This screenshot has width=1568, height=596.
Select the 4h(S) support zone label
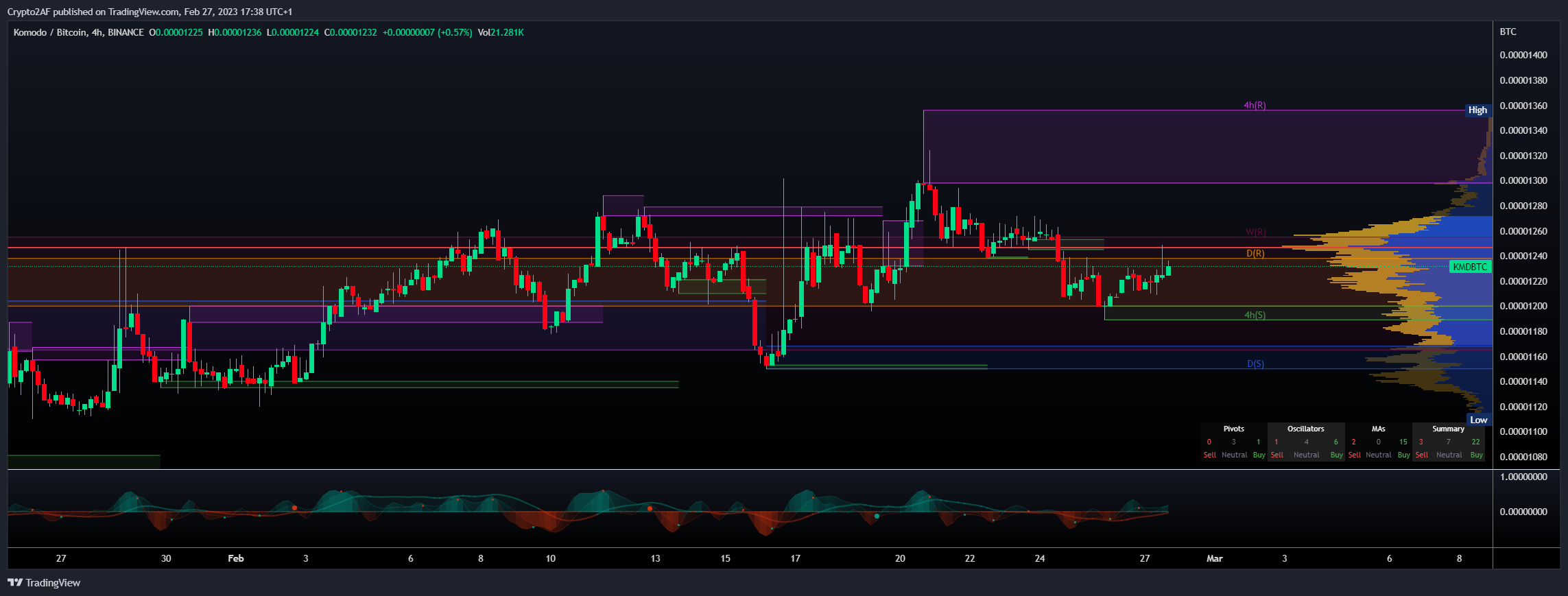pyautogui.click(x=1255, y=315)
